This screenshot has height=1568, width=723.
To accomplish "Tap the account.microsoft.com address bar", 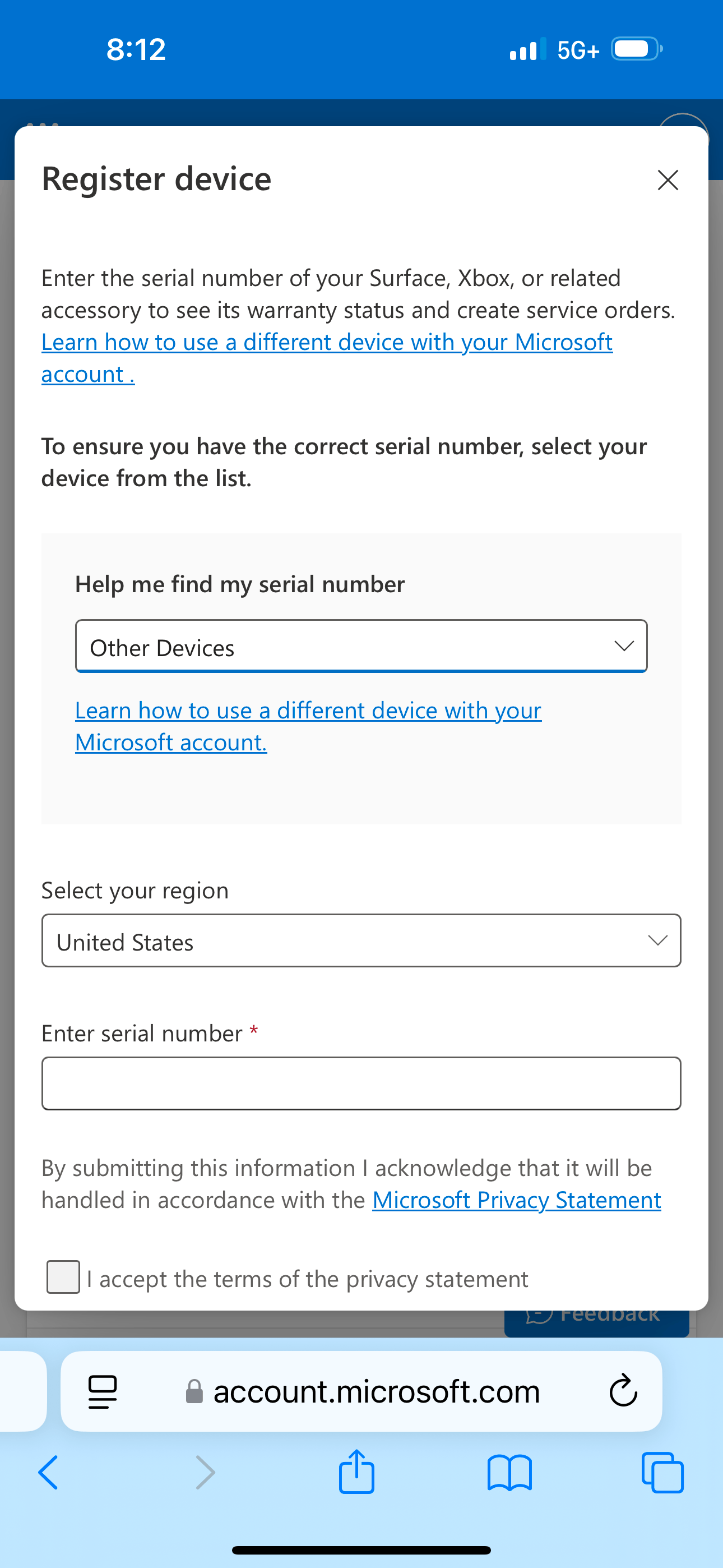I will (361, 1391).
